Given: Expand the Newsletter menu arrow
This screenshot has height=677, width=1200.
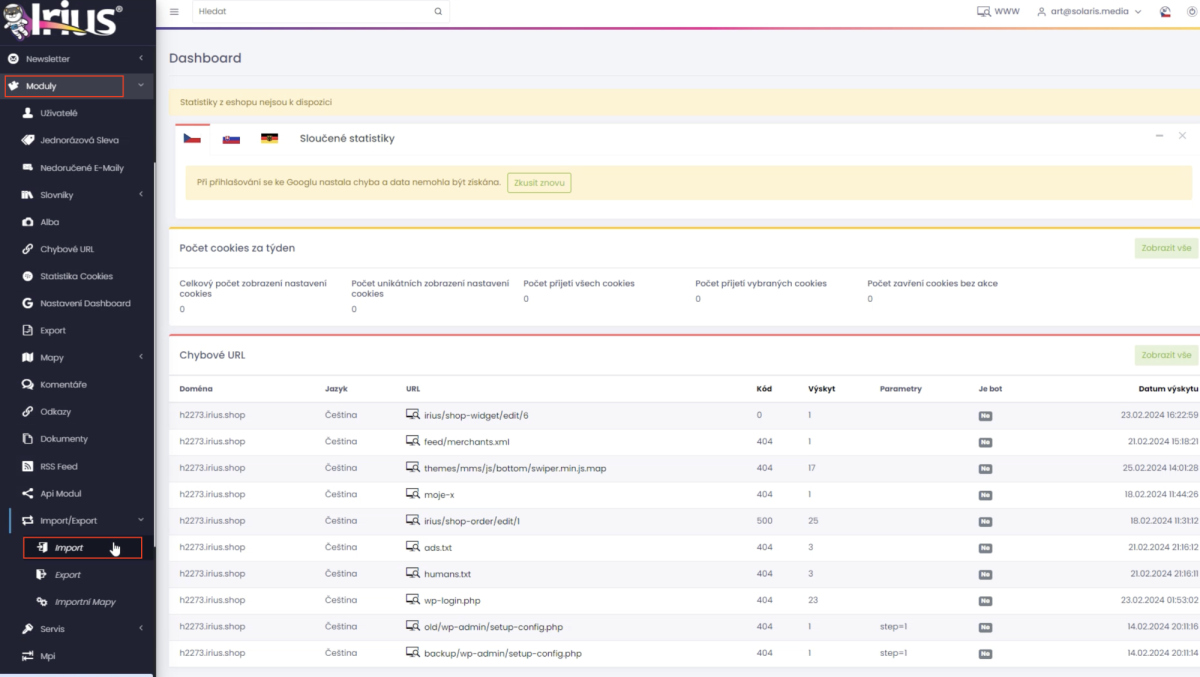Looking at the screenshot, I should (141, 59).
